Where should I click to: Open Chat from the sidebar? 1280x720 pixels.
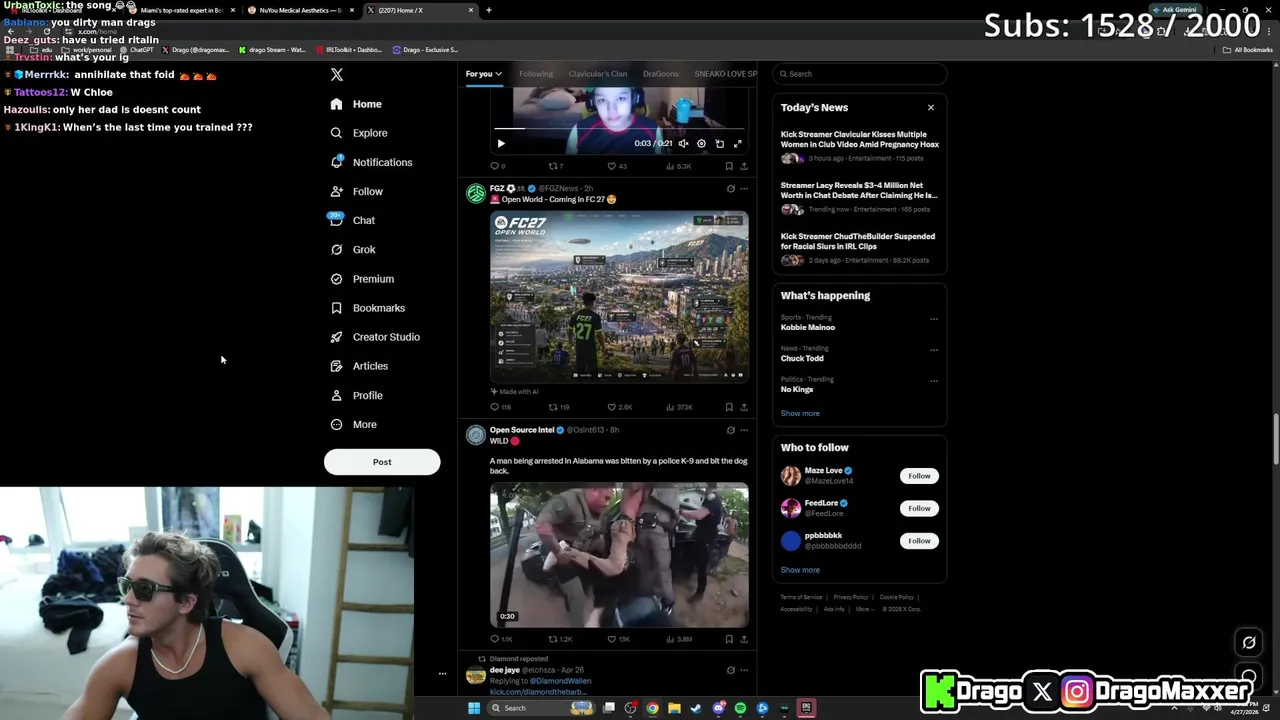(352, 220)
